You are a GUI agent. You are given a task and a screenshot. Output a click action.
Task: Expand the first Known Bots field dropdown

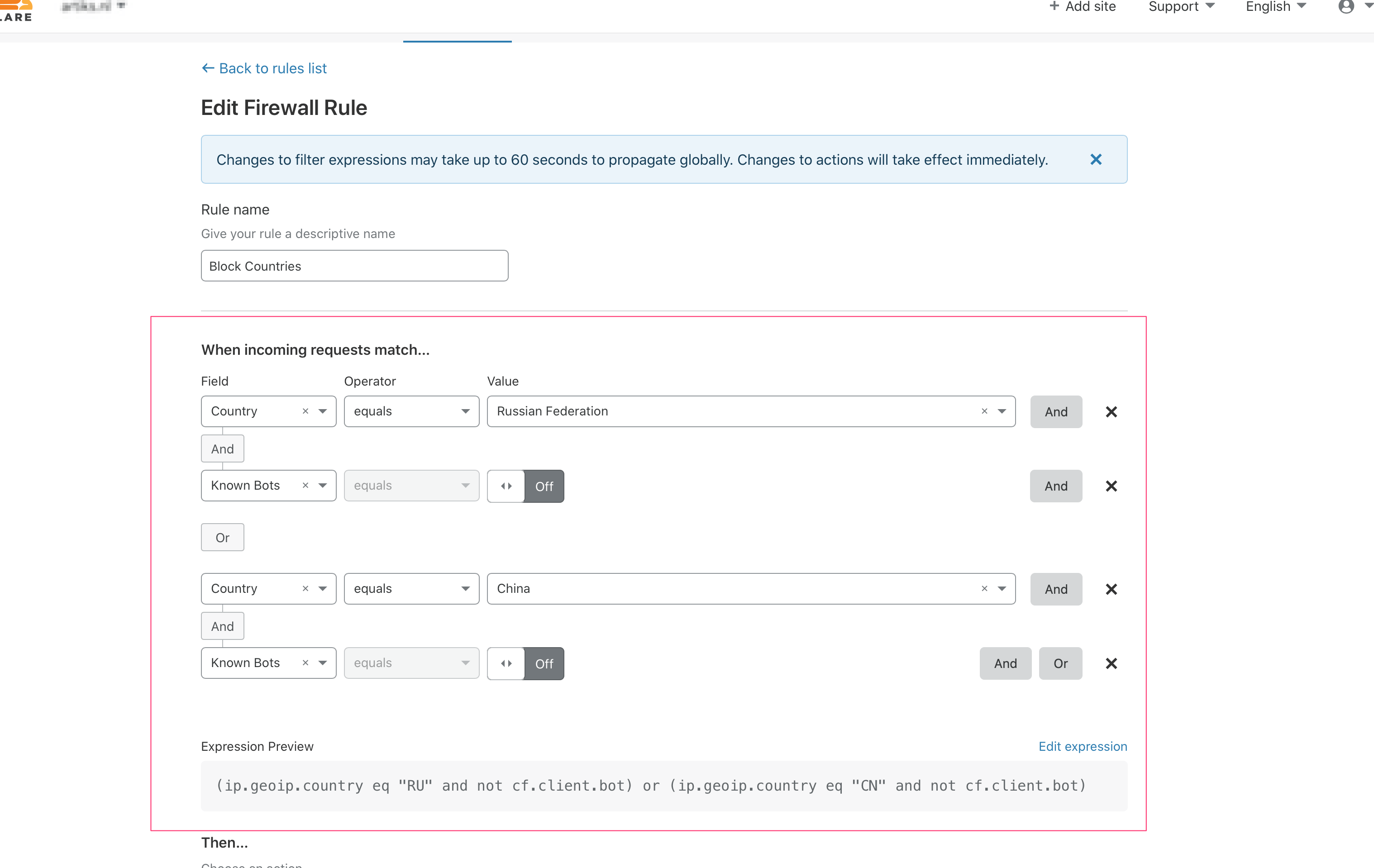pyautogui.click(x=323, y=485)
